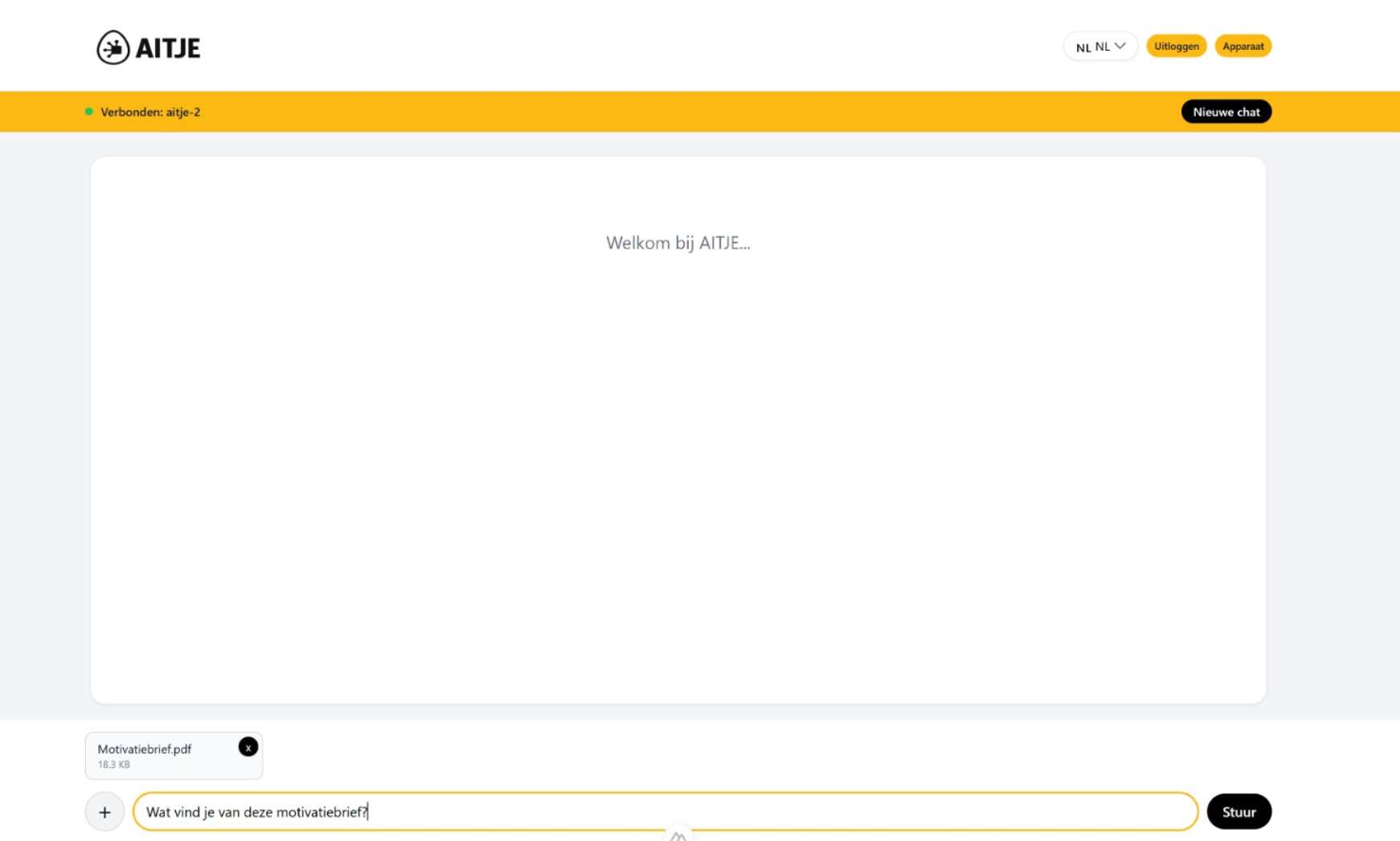Remove the Motivatiebrief.pdf attachment with x
This screenshot has width=1400, height=841.
coord(248,747)
